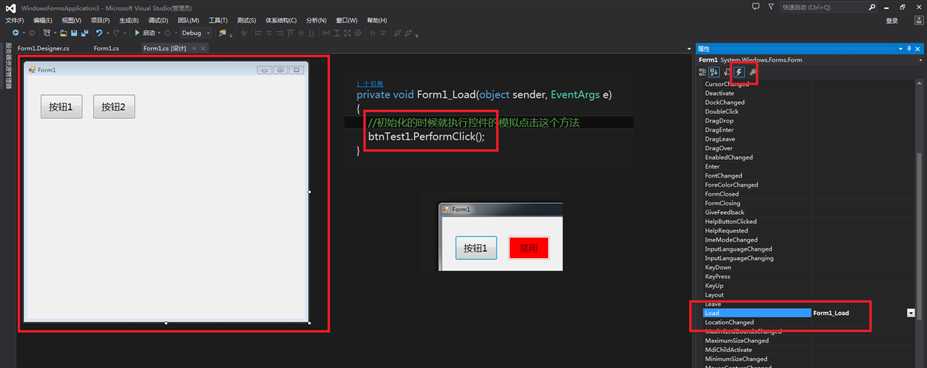Click the red 禁用 button in preview

529,248
